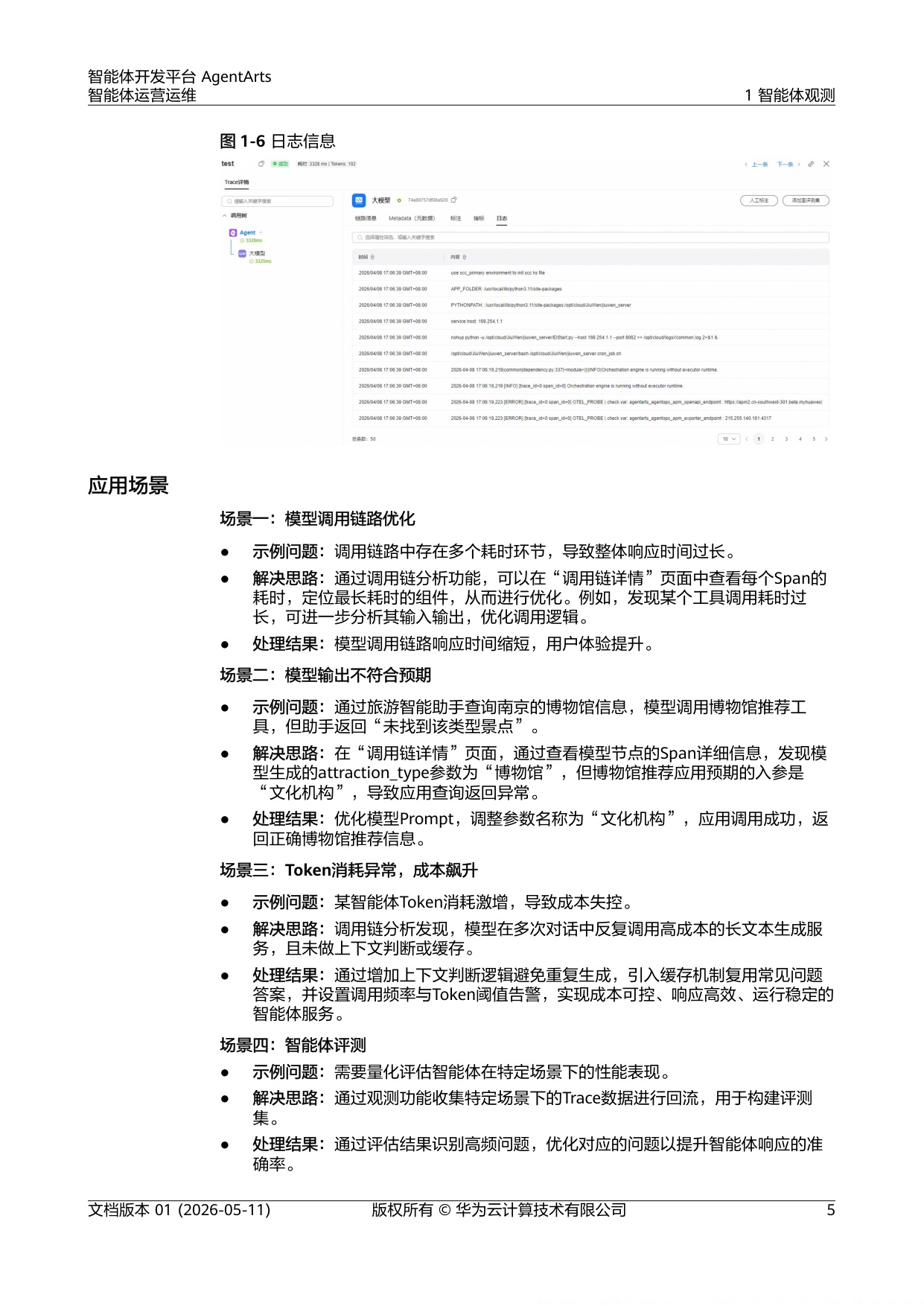Click the blue 大模型 header icon
Screen dimensions: 924x1306
(x=359, y=200)
